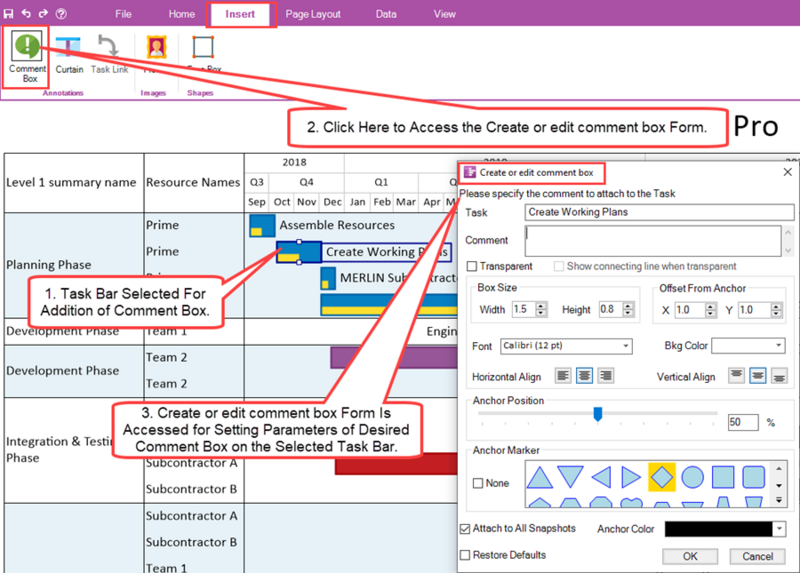Image resolution: width=800 pixels, height=573 pixels.
Task: Check the None anchor marker box
Action: pyautogui.click(x=478, y=483)
